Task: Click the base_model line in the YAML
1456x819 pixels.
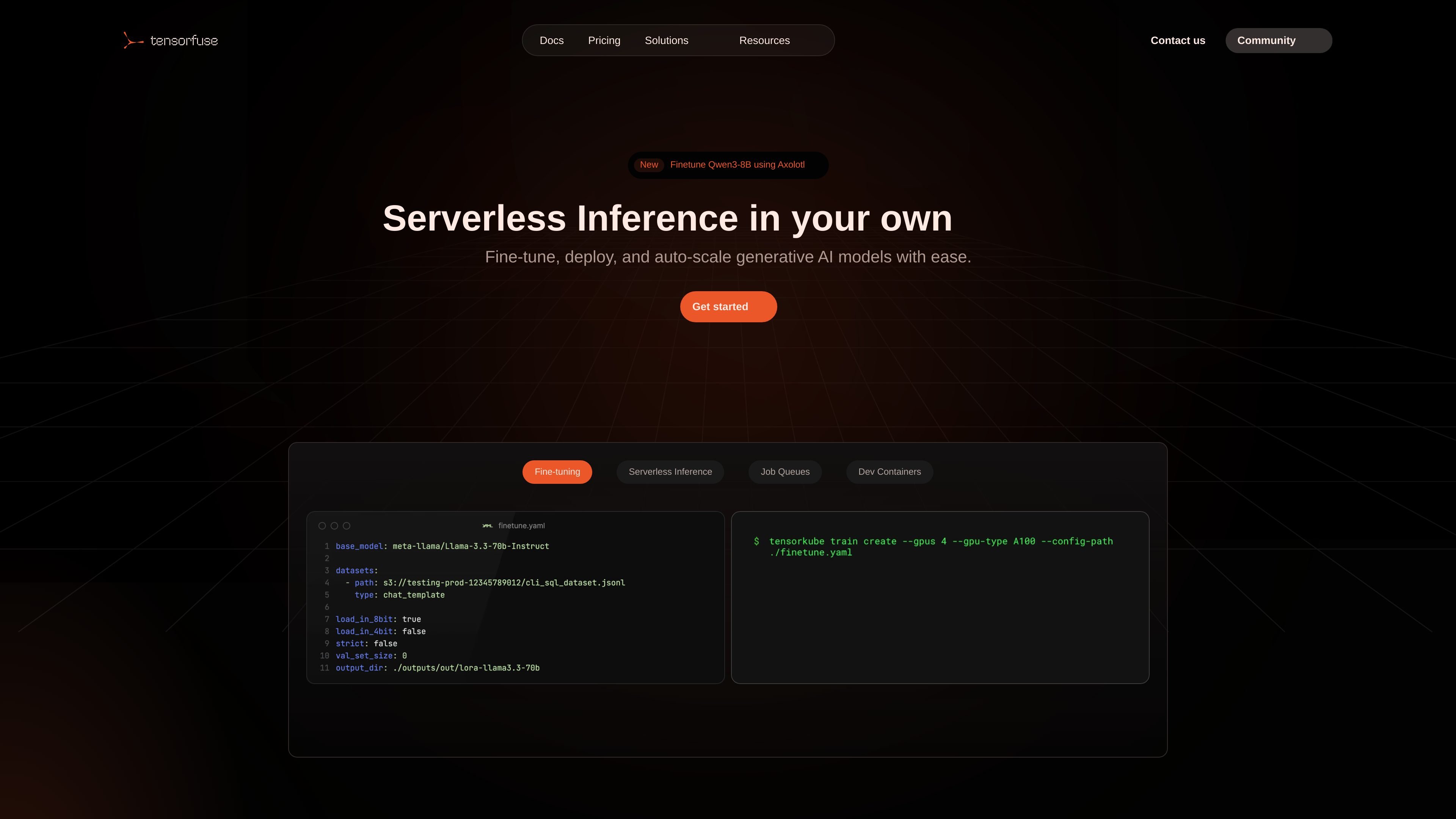Action: [442, 546]
